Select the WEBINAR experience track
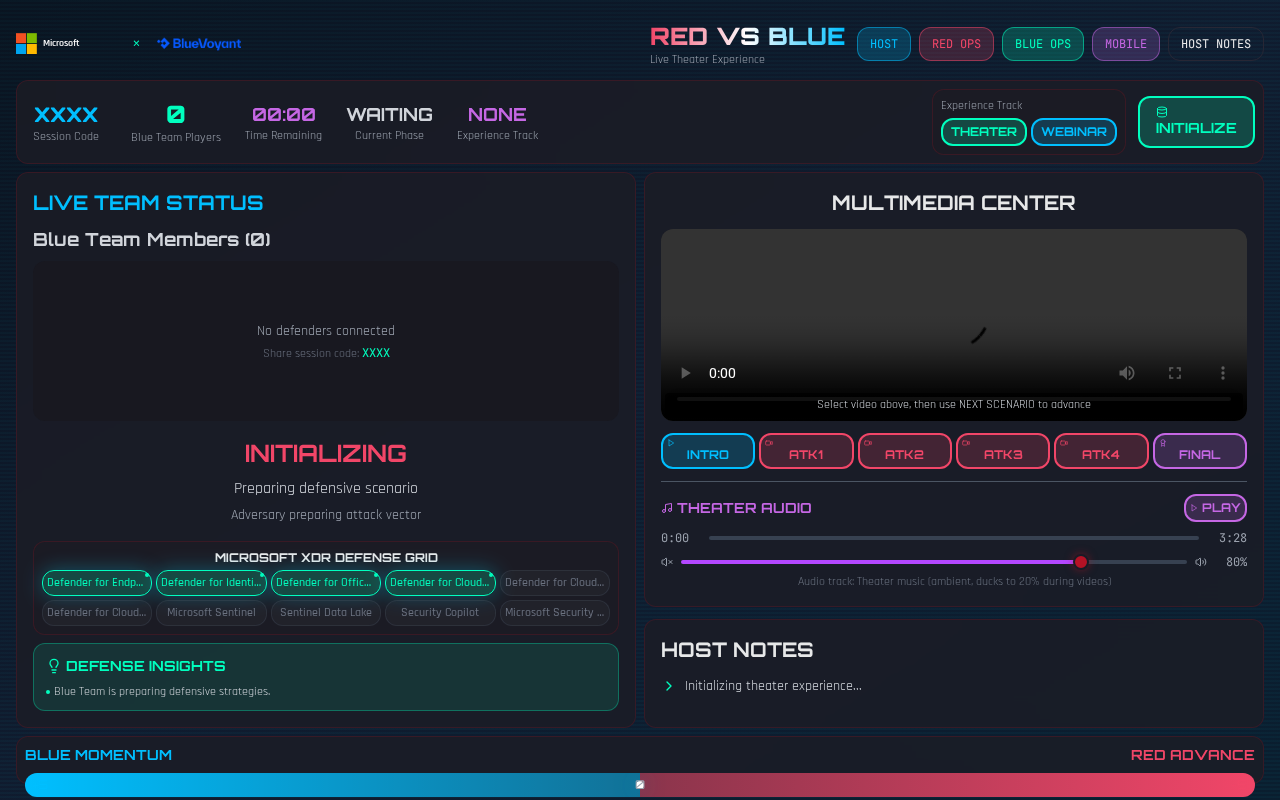The image size is (1280, 800). pyautogui.click(x=1074, y=132)
